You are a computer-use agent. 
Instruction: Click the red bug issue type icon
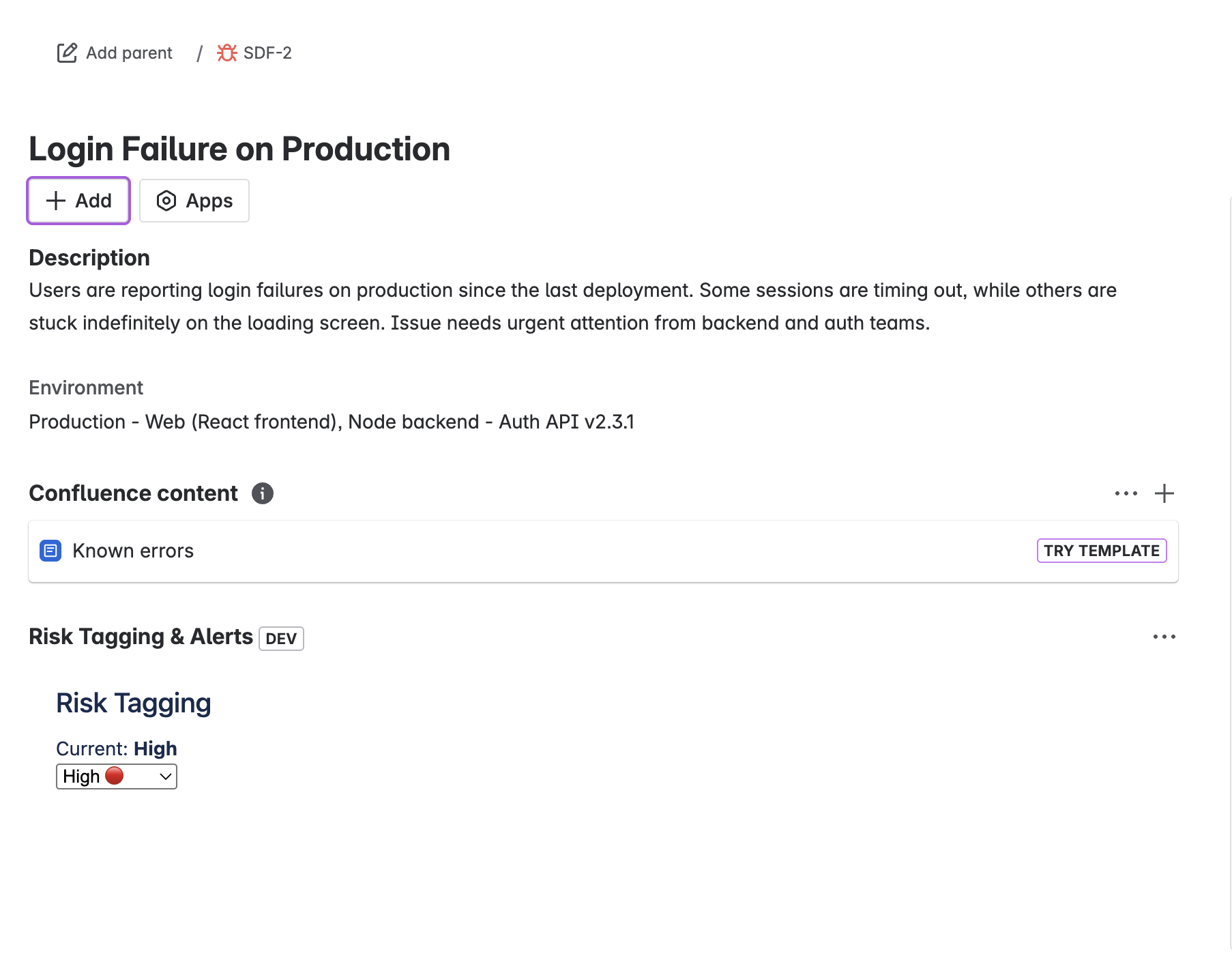click(x=226, y=53)
